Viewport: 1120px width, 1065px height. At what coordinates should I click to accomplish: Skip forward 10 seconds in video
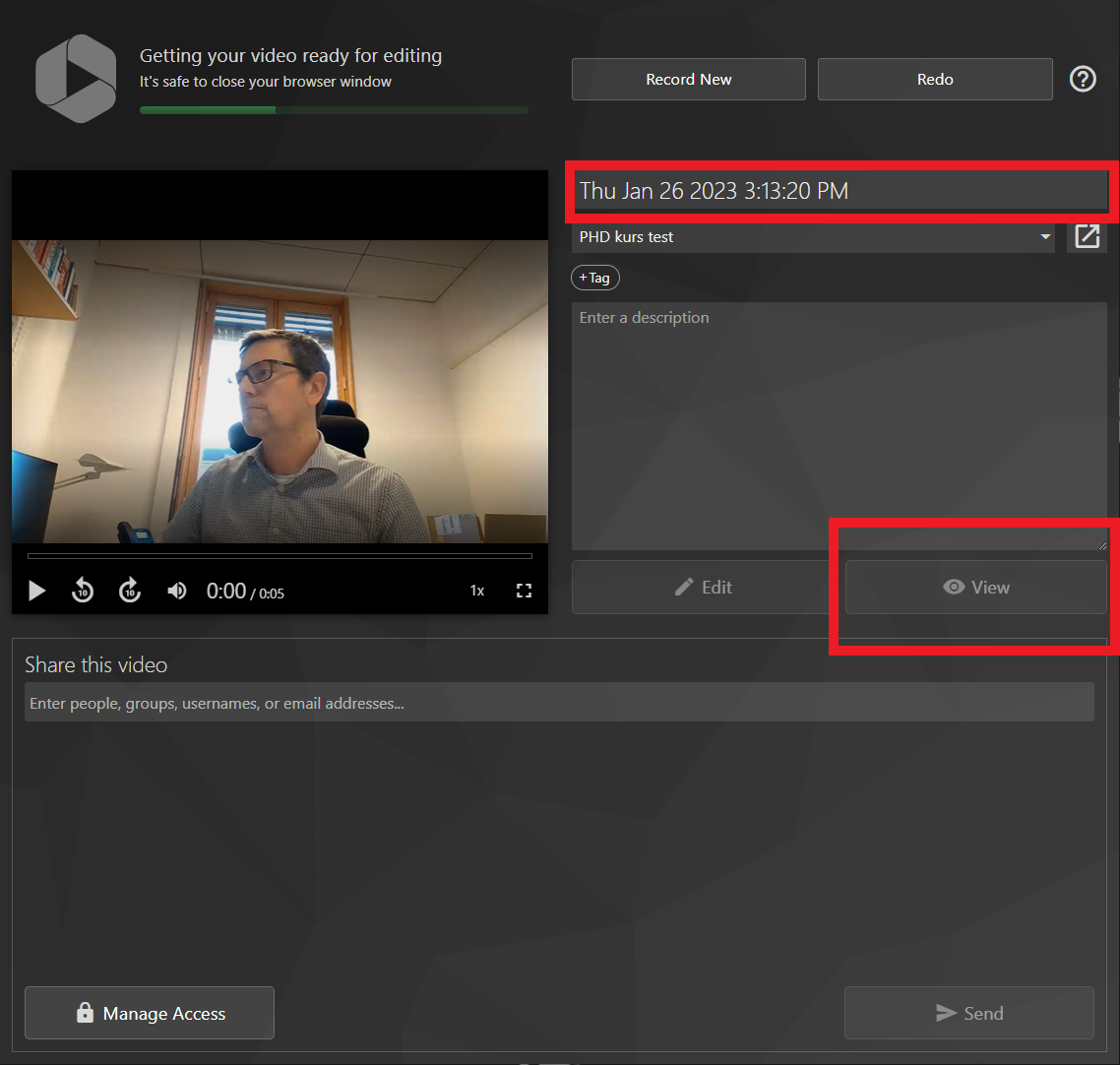(x=130, y=591)
